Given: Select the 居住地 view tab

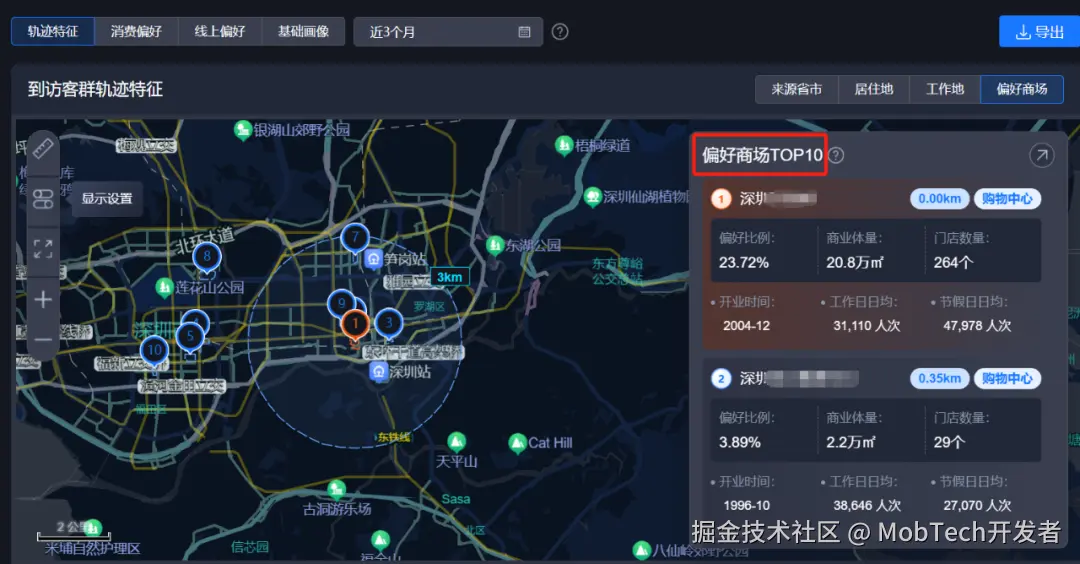Looking at the screenshot, I should (x=874, y=90).
